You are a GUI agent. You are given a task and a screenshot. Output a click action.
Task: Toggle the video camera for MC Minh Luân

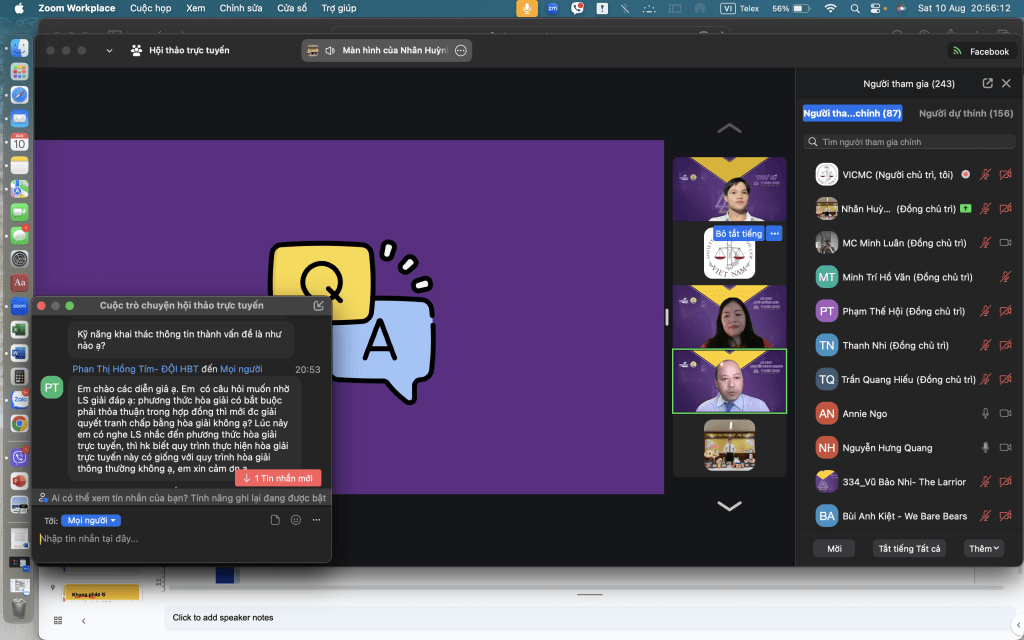coord(1005,242)
